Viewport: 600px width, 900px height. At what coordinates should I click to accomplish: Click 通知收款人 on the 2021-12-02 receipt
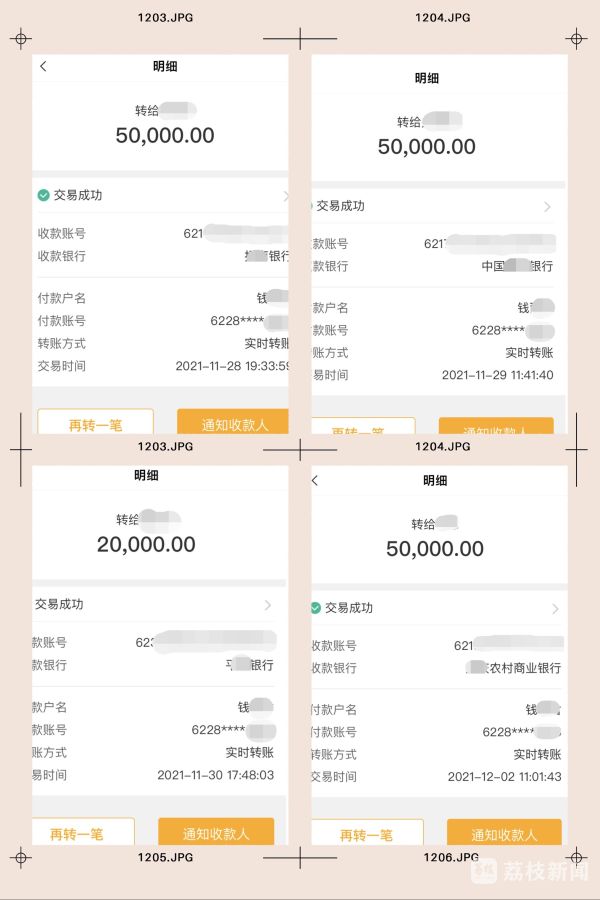(504, 834)
